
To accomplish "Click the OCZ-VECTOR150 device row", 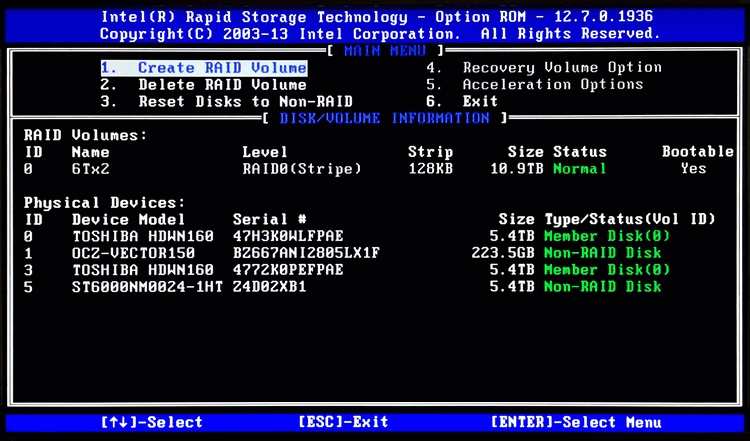I will pos(135,253).
